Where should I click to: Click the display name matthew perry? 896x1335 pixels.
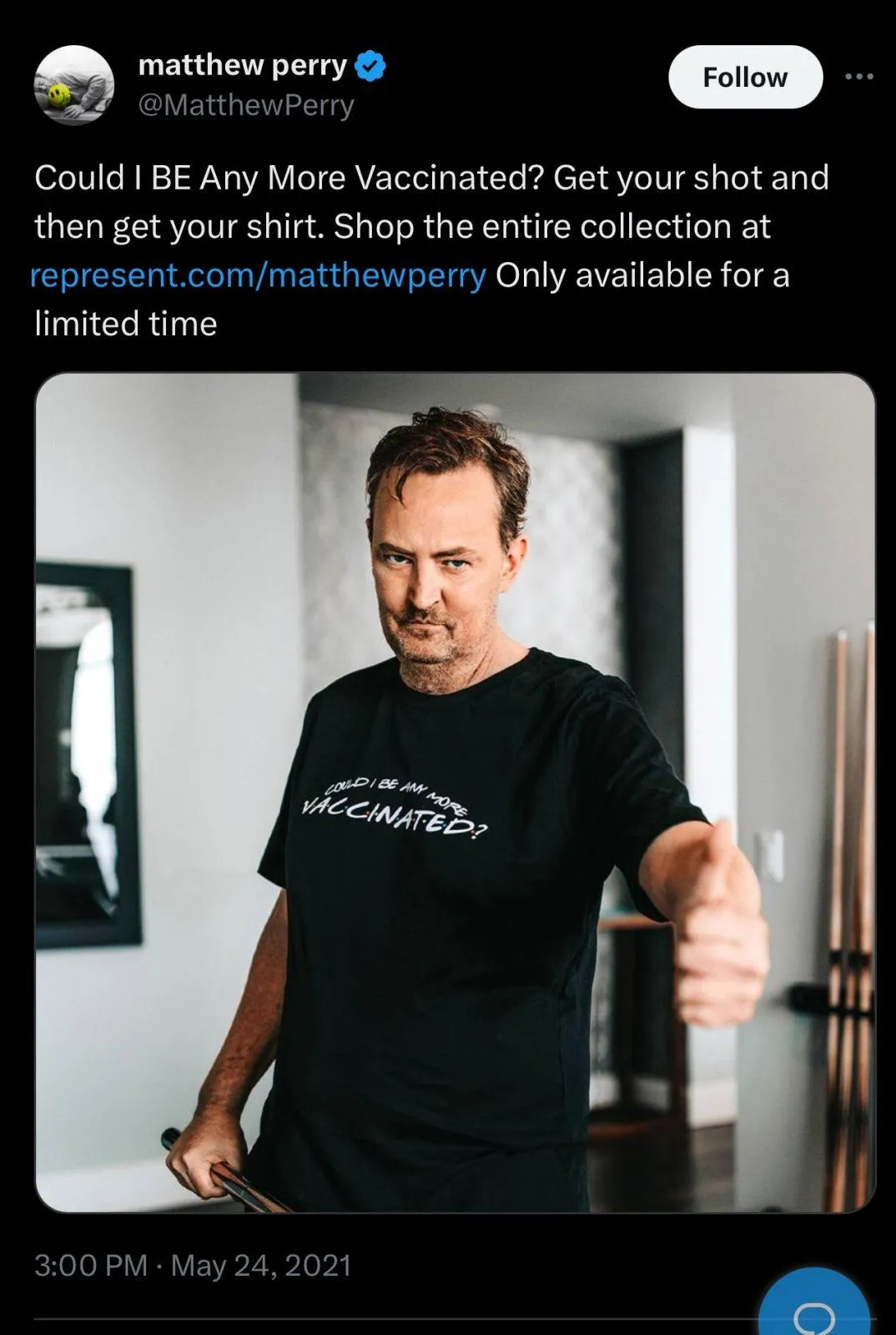(242, 65)
